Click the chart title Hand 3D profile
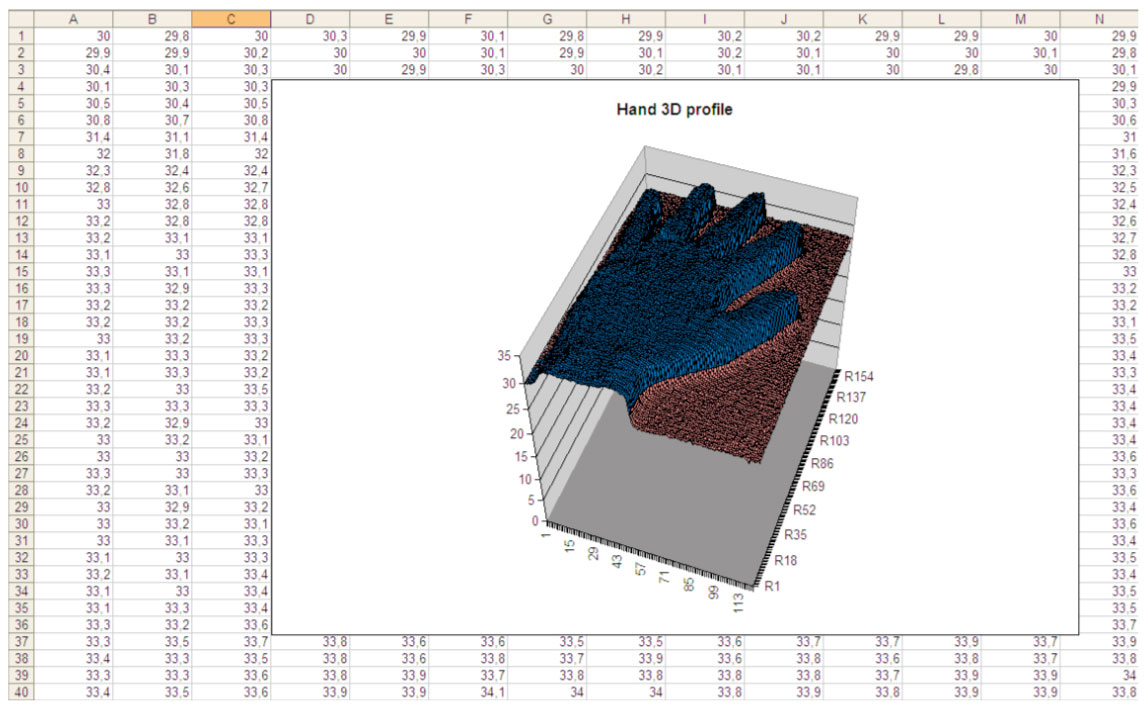Viewport: 1144px width, 708px height. click(x=674, y=110)
